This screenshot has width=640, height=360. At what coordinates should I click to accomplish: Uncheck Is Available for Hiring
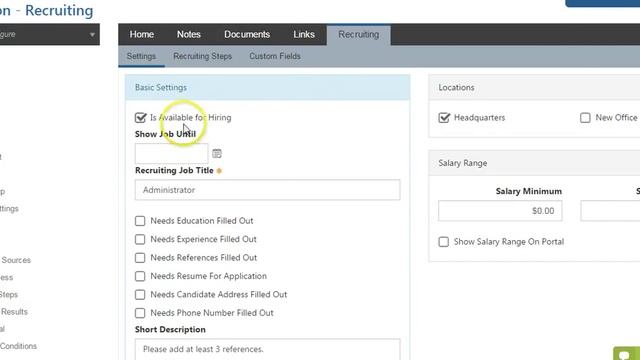click(x=140, y=118)
